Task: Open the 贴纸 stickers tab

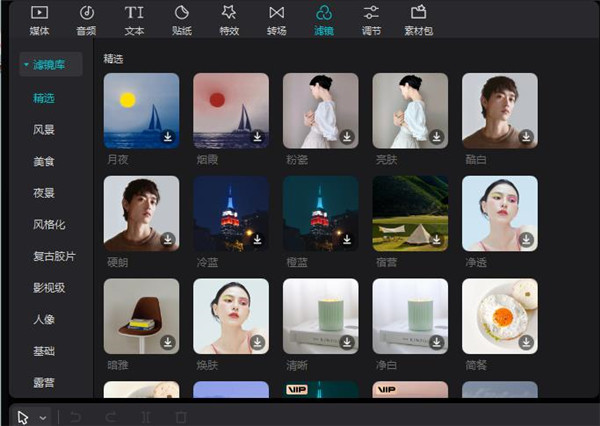Action: tap(182, 20)
